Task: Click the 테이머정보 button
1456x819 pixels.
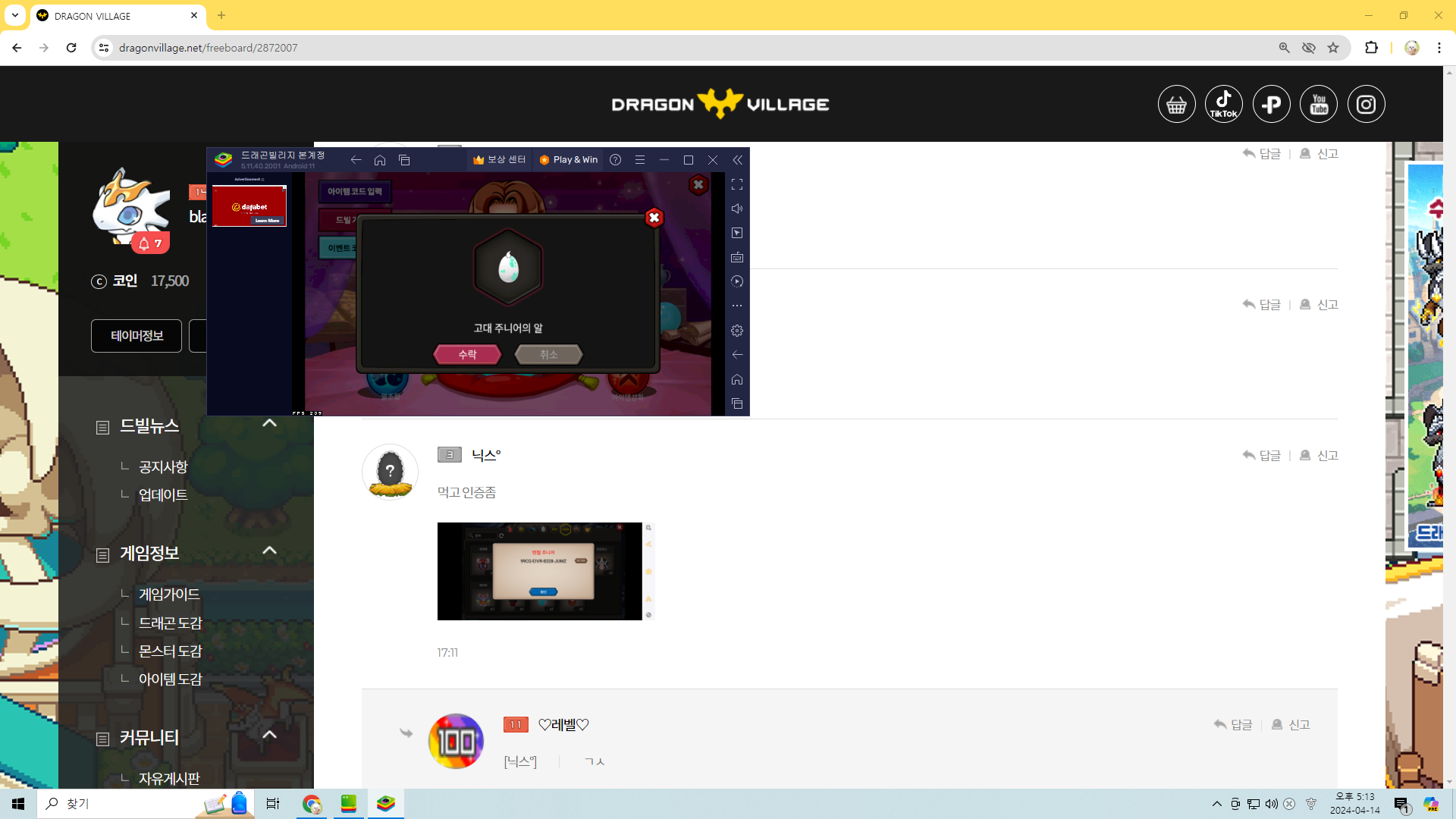Action: (x=136, y=336)
